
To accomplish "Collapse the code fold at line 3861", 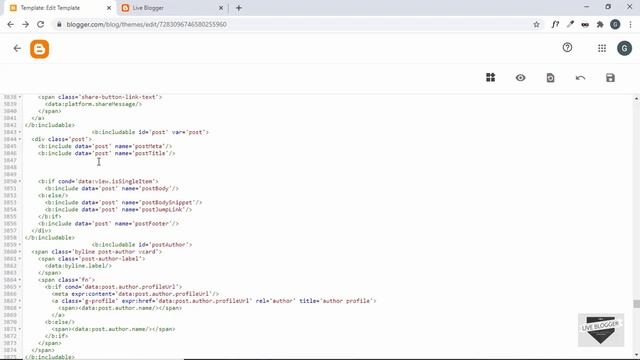I will click(x=20, y=259).
